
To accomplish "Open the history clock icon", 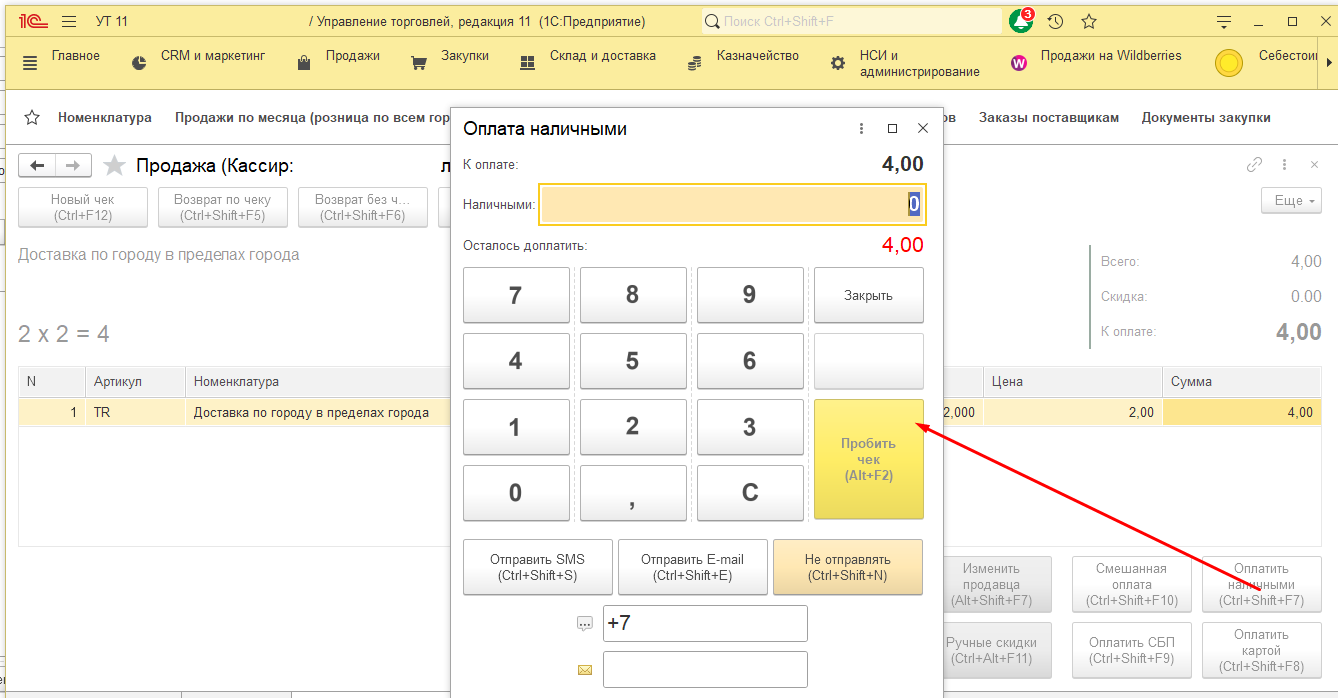I will coord(1055,21).
